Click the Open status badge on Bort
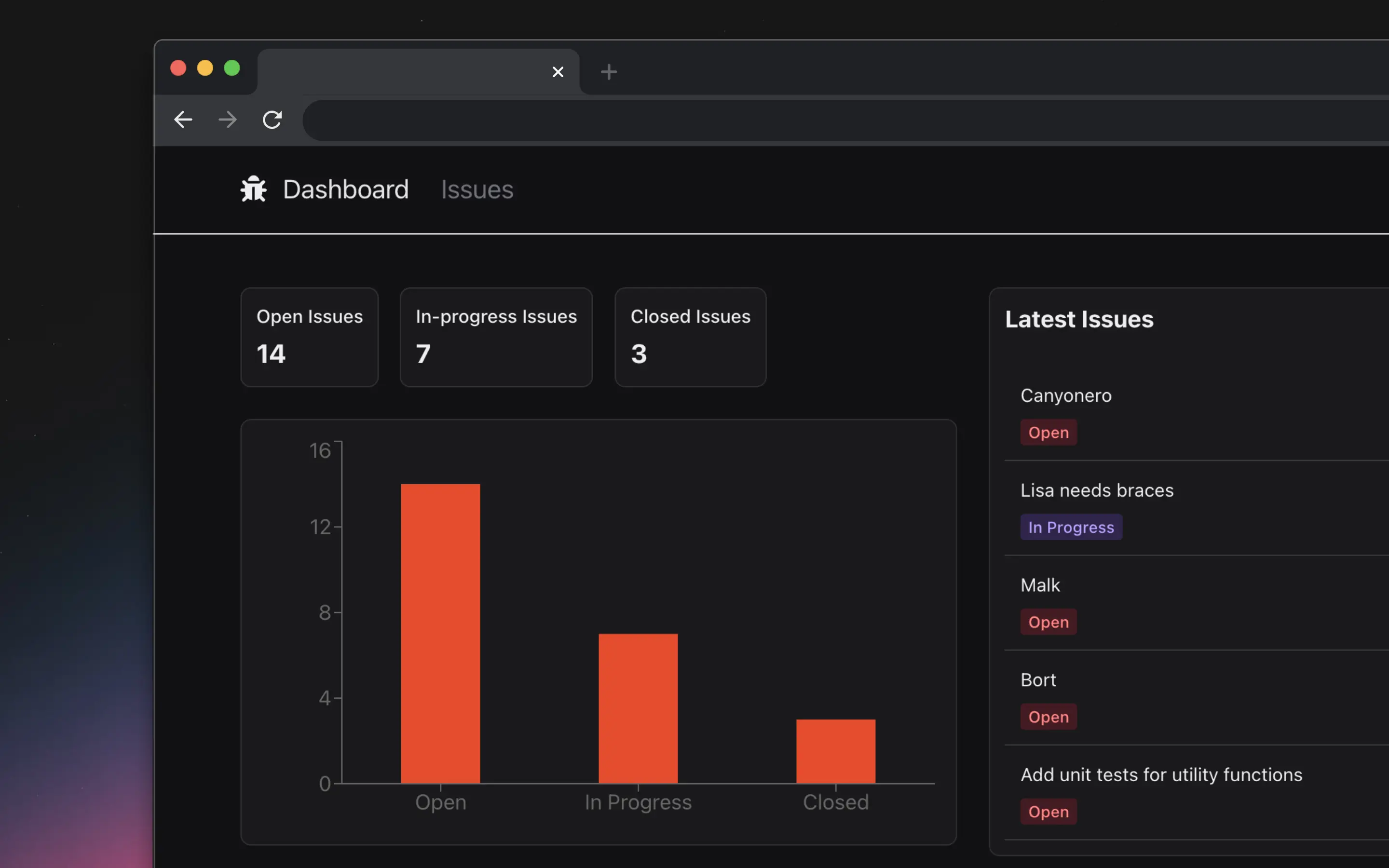The image size is (1389, 868). pyautogui.click(x=1048, y=717)
